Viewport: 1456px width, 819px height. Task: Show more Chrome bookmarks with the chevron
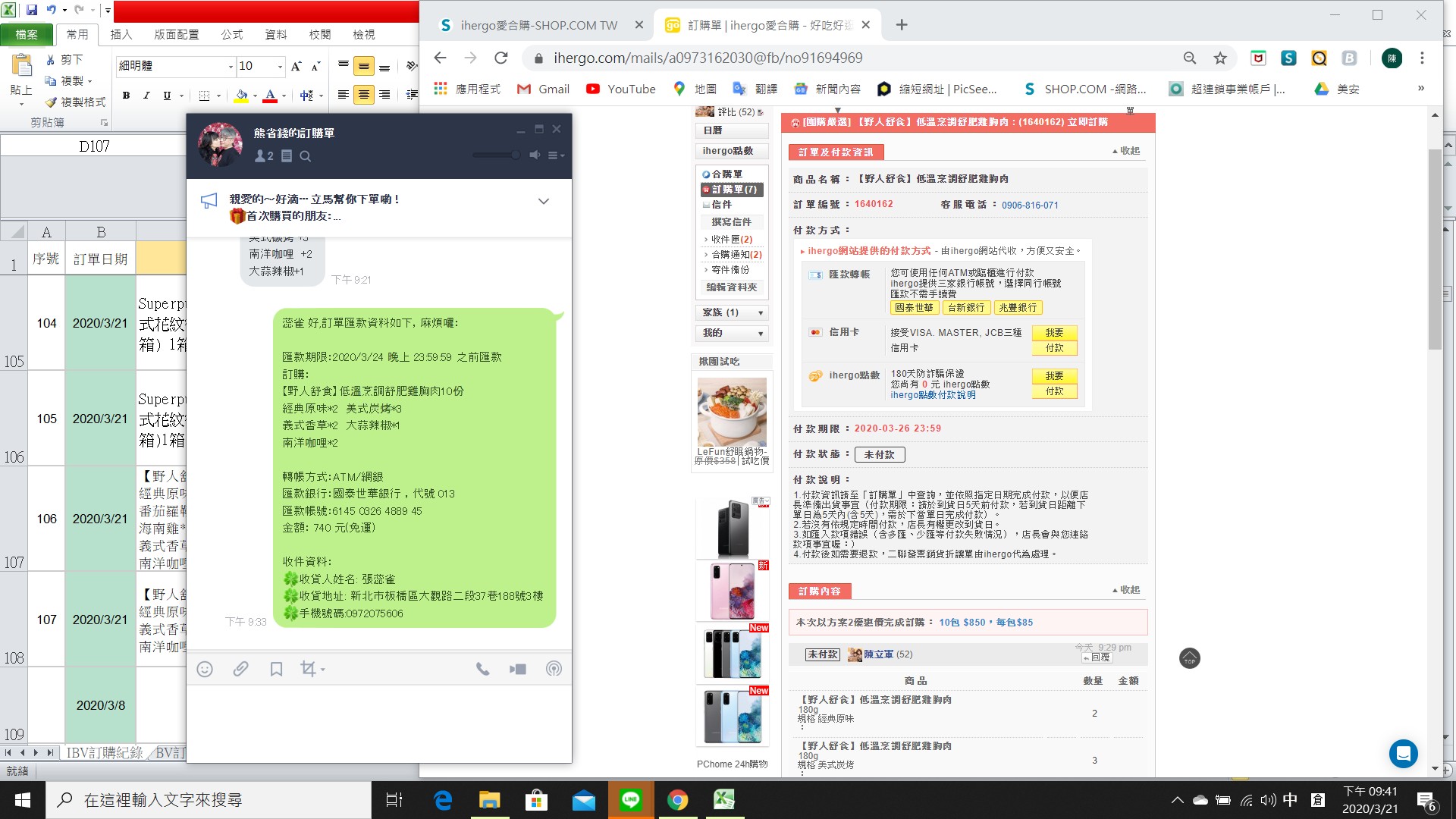click(1421, 89)
